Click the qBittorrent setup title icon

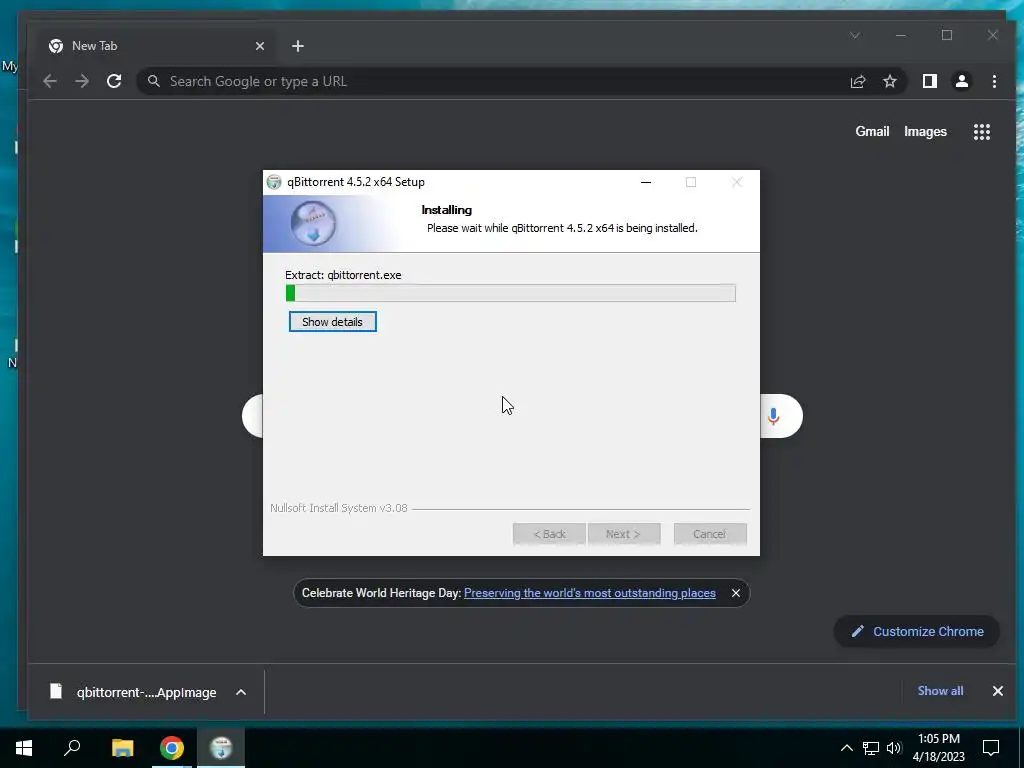274,182
